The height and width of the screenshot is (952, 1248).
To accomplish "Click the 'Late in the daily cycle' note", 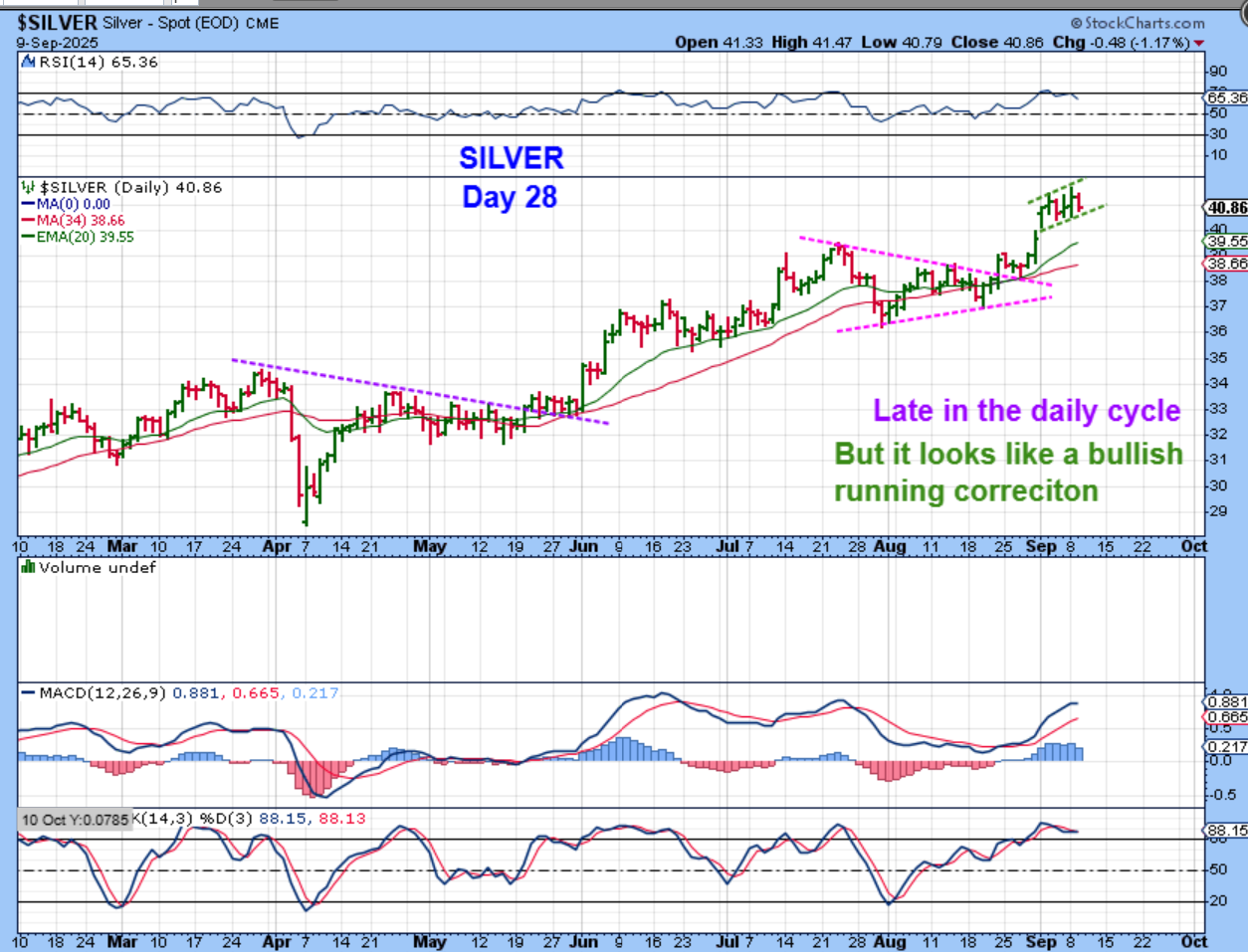I will tap(1027, 411).
